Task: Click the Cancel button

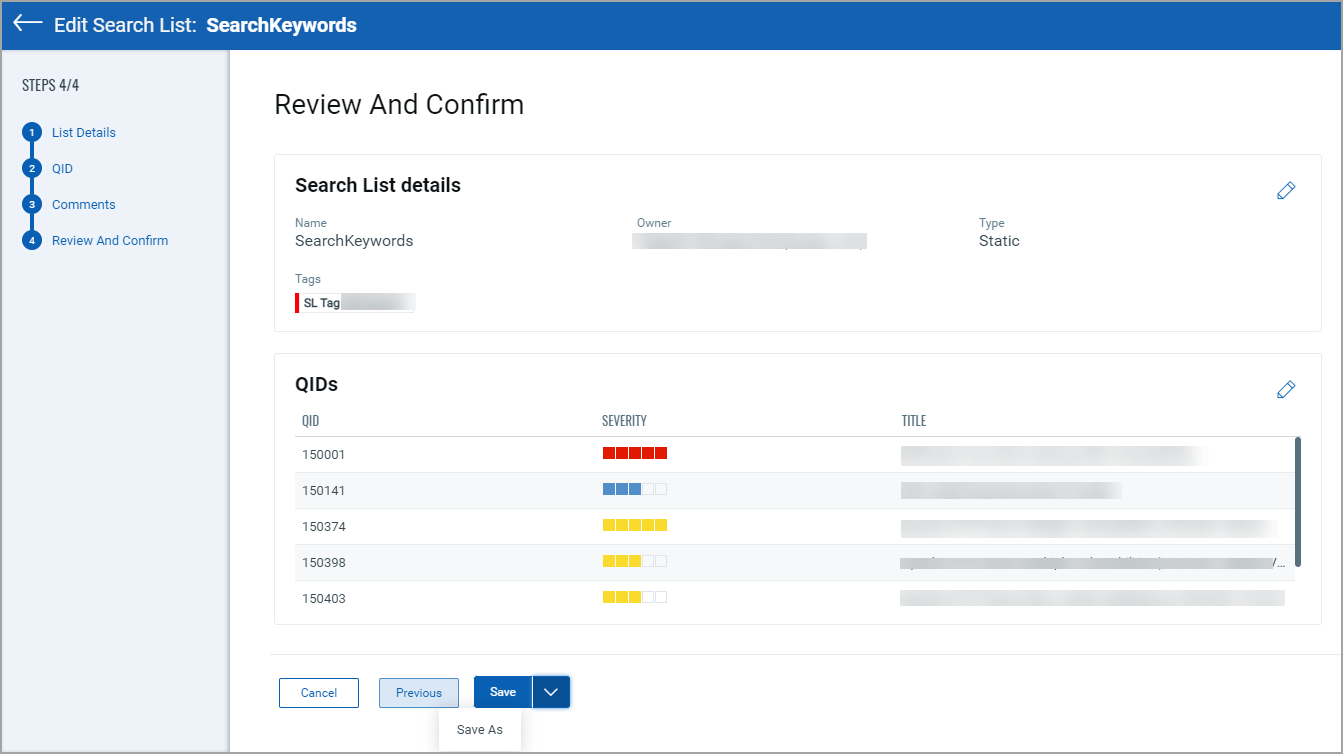Action: point(319,693)
